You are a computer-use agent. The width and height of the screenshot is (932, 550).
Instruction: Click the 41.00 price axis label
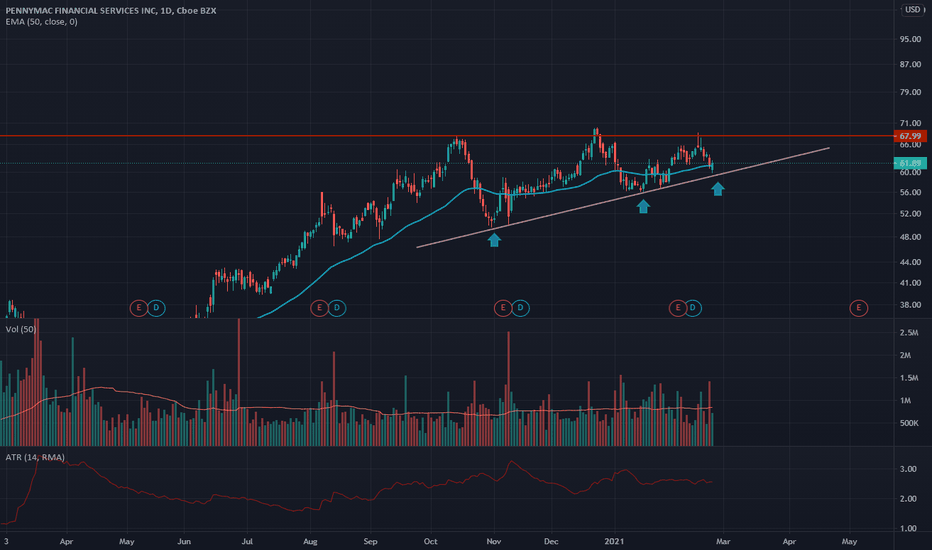tap(910, 283)
